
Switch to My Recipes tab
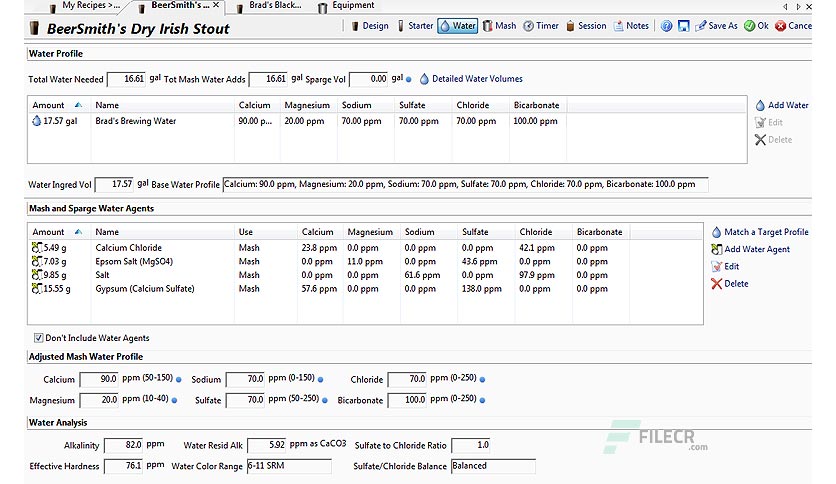pos(85,6)
